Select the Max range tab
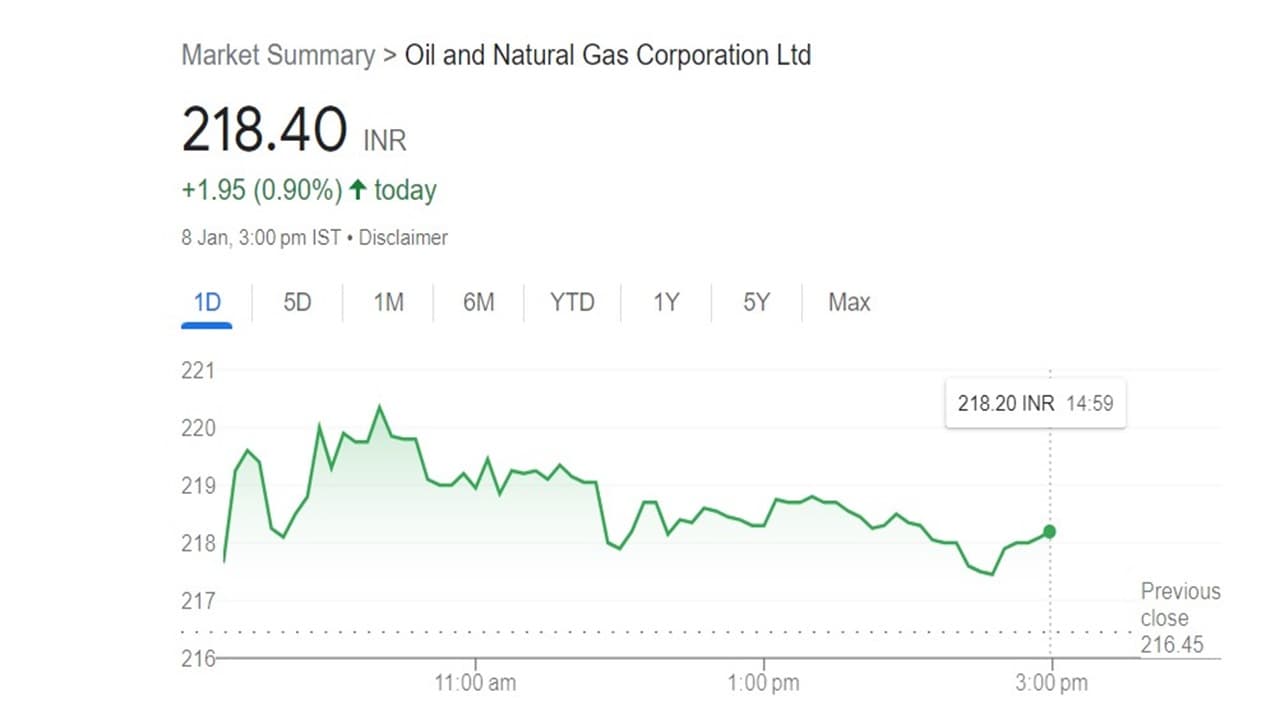The width and height of the screenshot is (1280, 720). pyautogui.click(x=849, y=302)
